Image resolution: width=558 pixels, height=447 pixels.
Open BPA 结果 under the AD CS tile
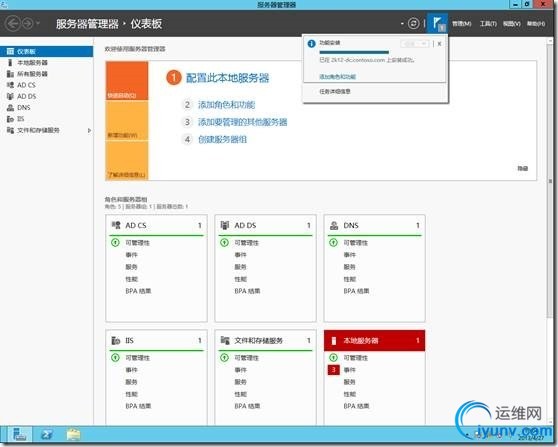(x=138, y=291)
